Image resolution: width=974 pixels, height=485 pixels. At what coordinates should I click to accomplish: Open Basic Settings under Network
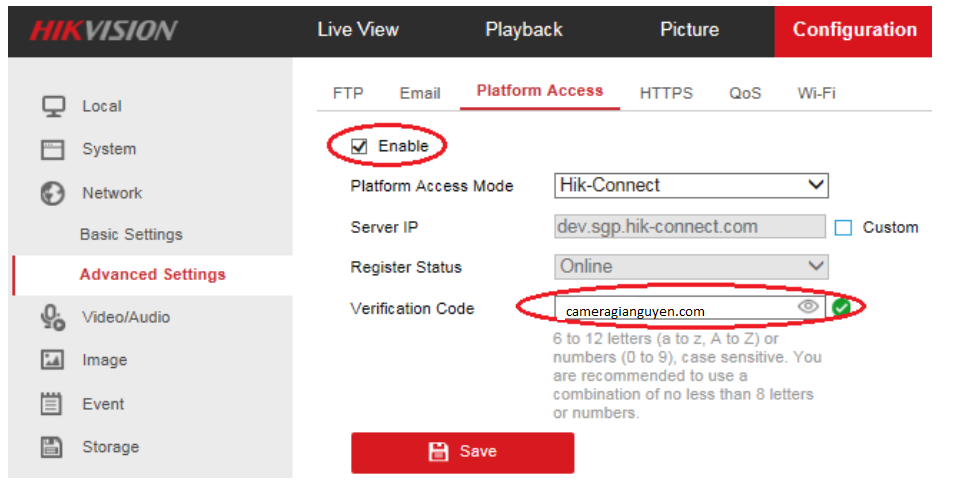tap(131, 234)
